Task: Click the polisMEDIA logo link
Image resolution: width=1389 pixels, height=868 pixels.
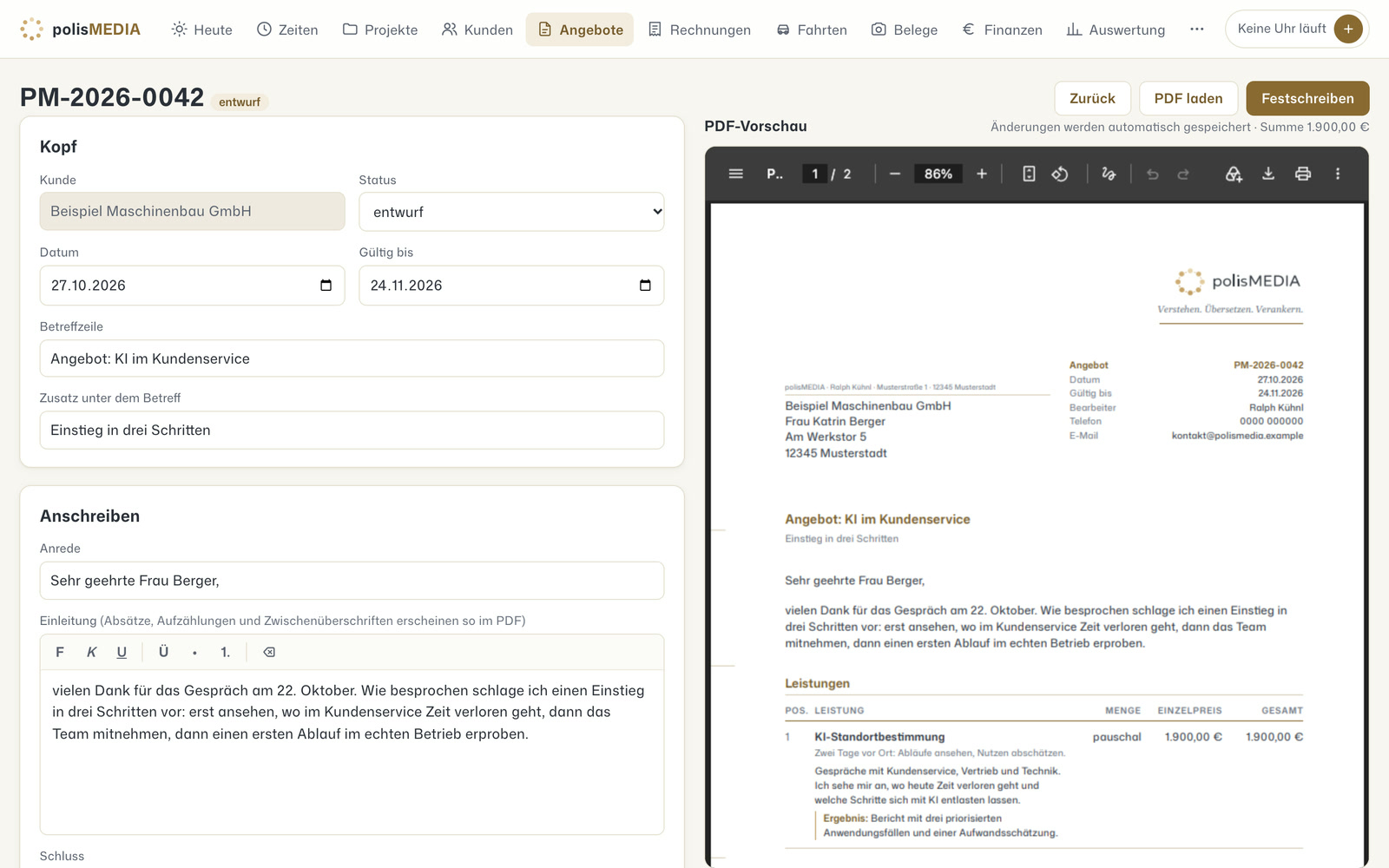Action: [x=80, y=29]
